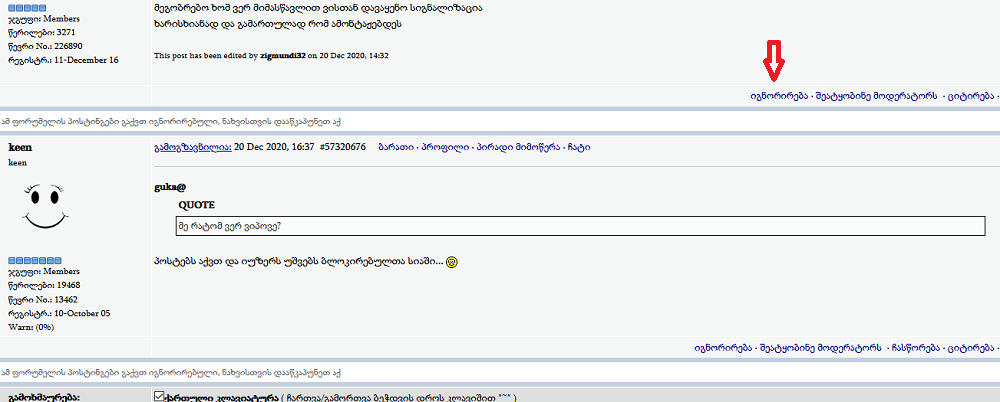Click the small 'keen' title under the username

pyautogui.click(x=17, y=163)
